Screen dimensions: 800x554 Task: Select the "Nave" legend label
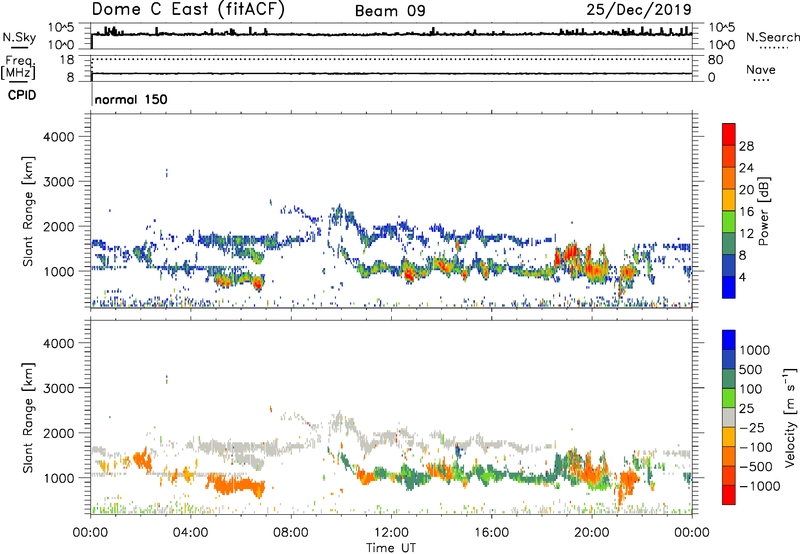pyautogui.click(x=761, y=70)
